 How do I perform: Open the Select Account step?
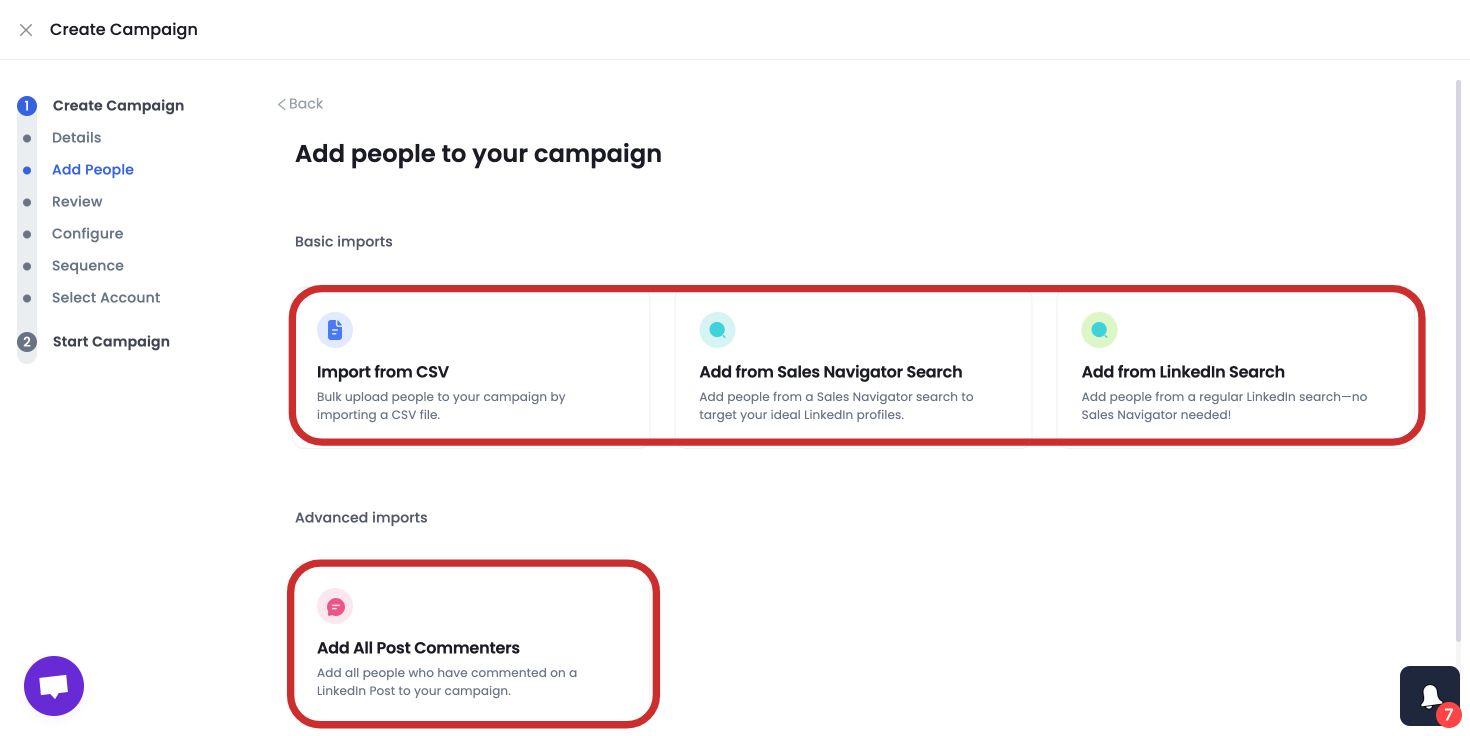click(106, 297)
